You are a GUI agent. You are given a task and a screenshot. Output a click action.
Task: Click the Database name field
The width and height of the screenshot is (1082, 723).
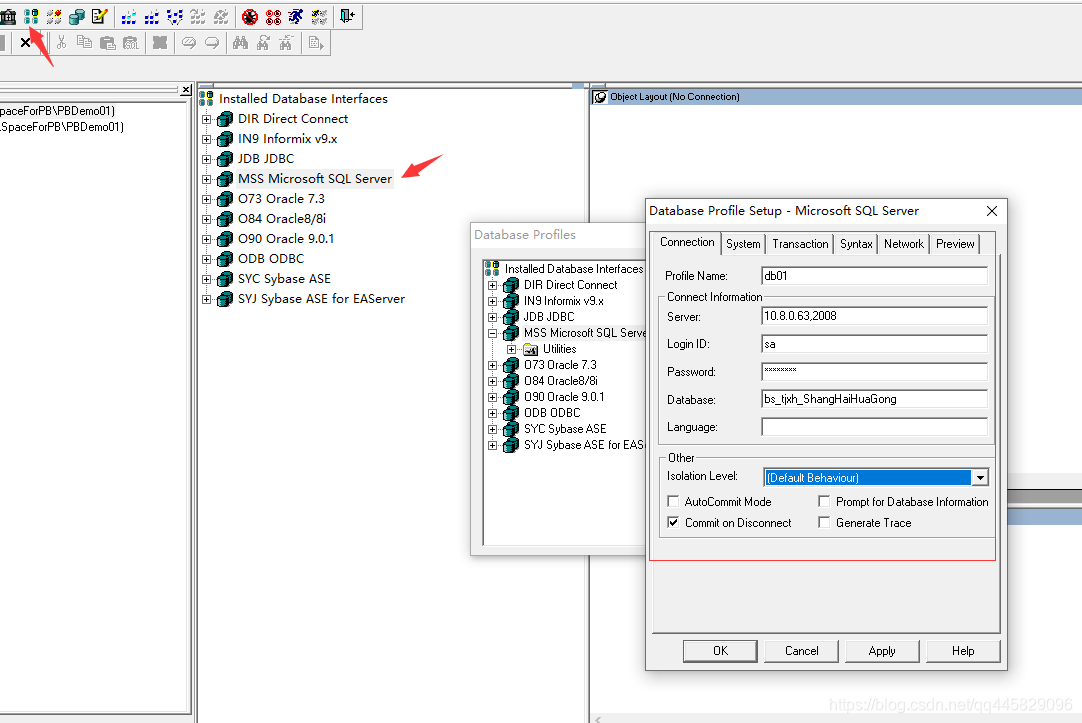(x=874, y=399)
